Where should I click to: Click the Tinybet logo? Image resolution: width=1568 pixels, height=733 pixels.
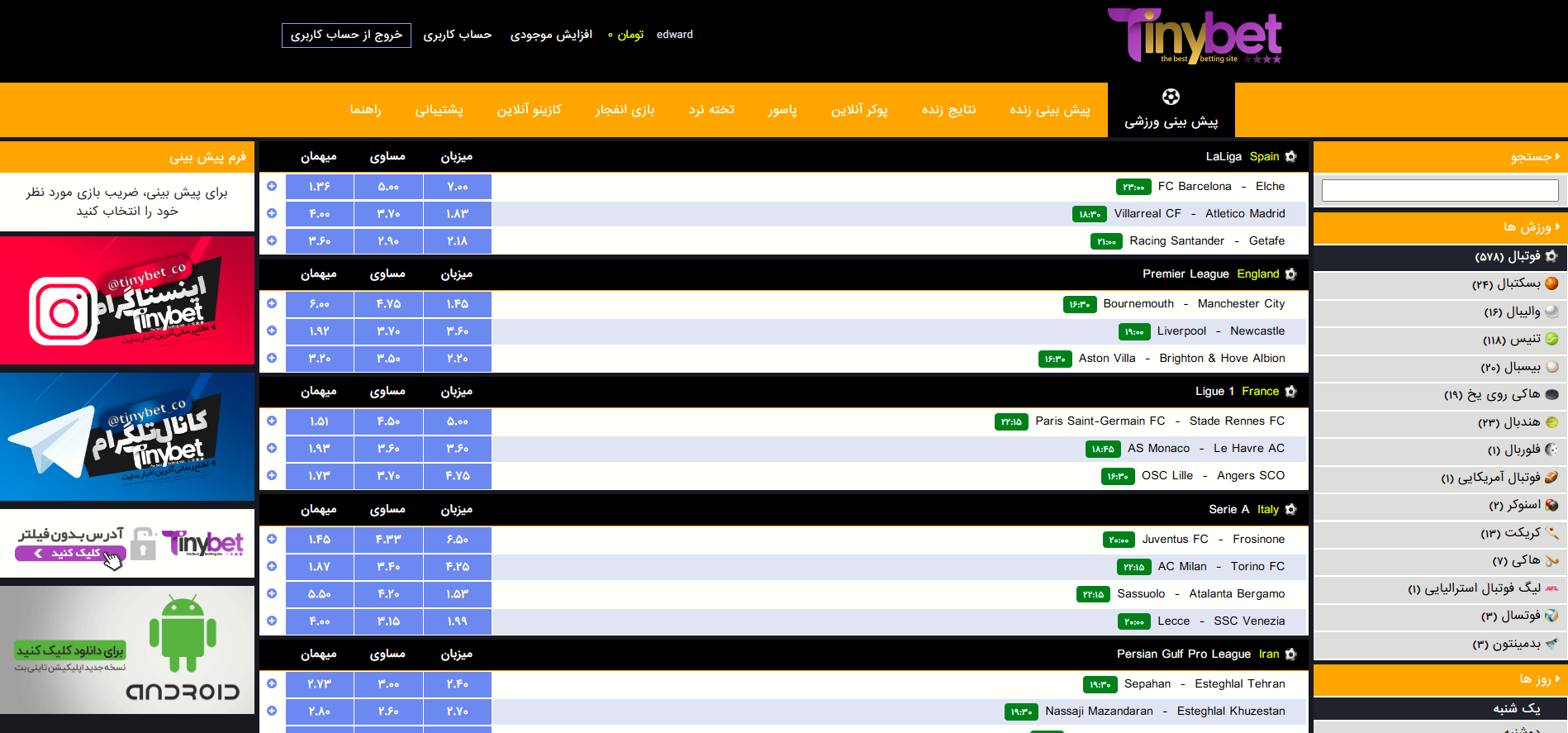[1195, 36]
